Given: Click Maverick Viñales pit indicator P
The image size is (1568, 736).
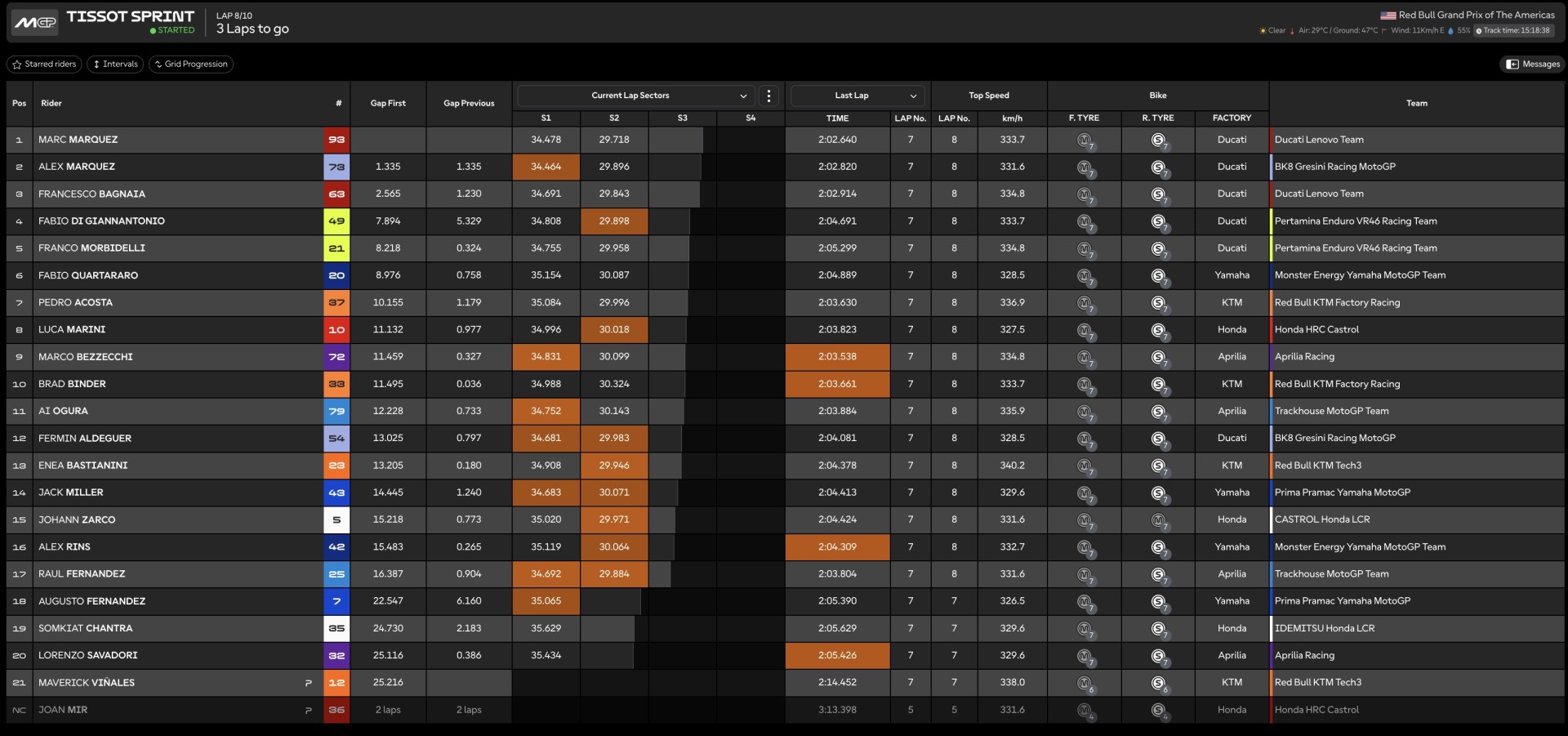Looking at the screenshot, I should 308,683.
